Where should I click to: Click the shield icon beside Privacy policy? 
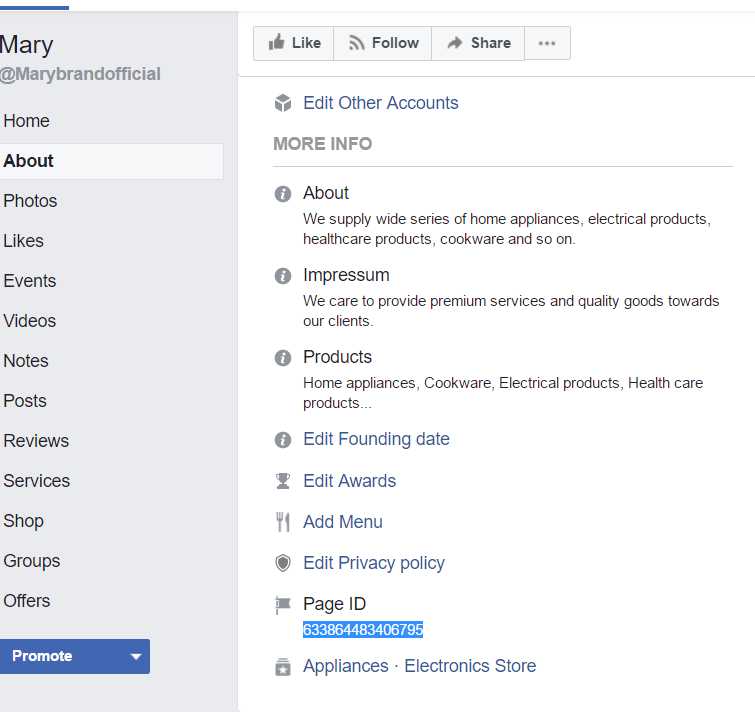pos(283,563)
